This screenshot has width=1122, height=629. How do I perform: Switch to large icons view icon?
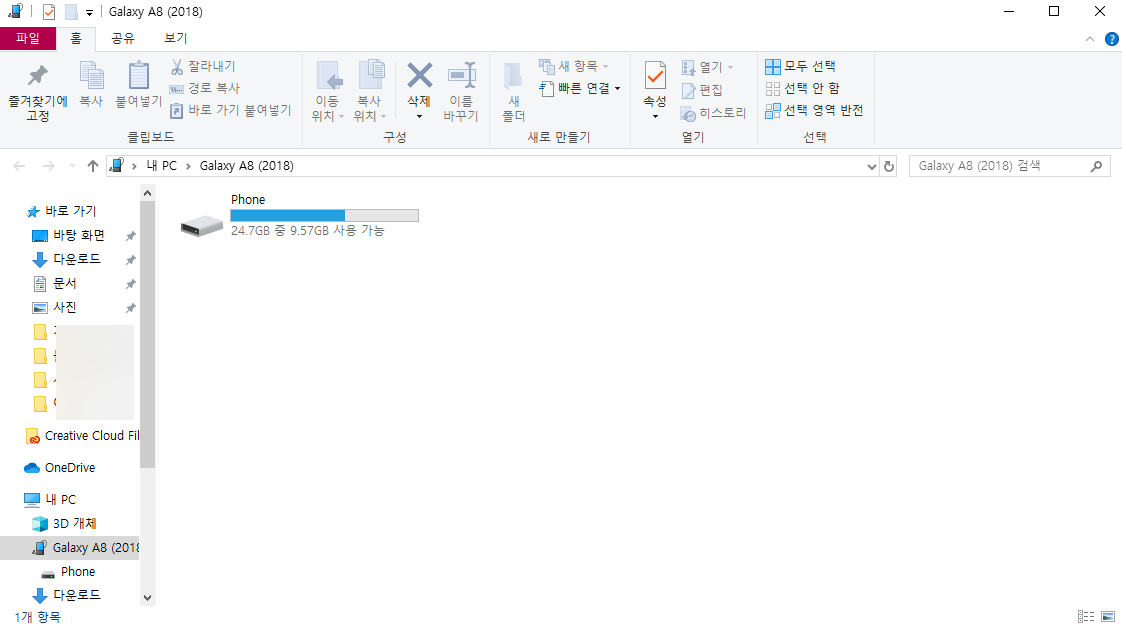[x=1108, y=617]
